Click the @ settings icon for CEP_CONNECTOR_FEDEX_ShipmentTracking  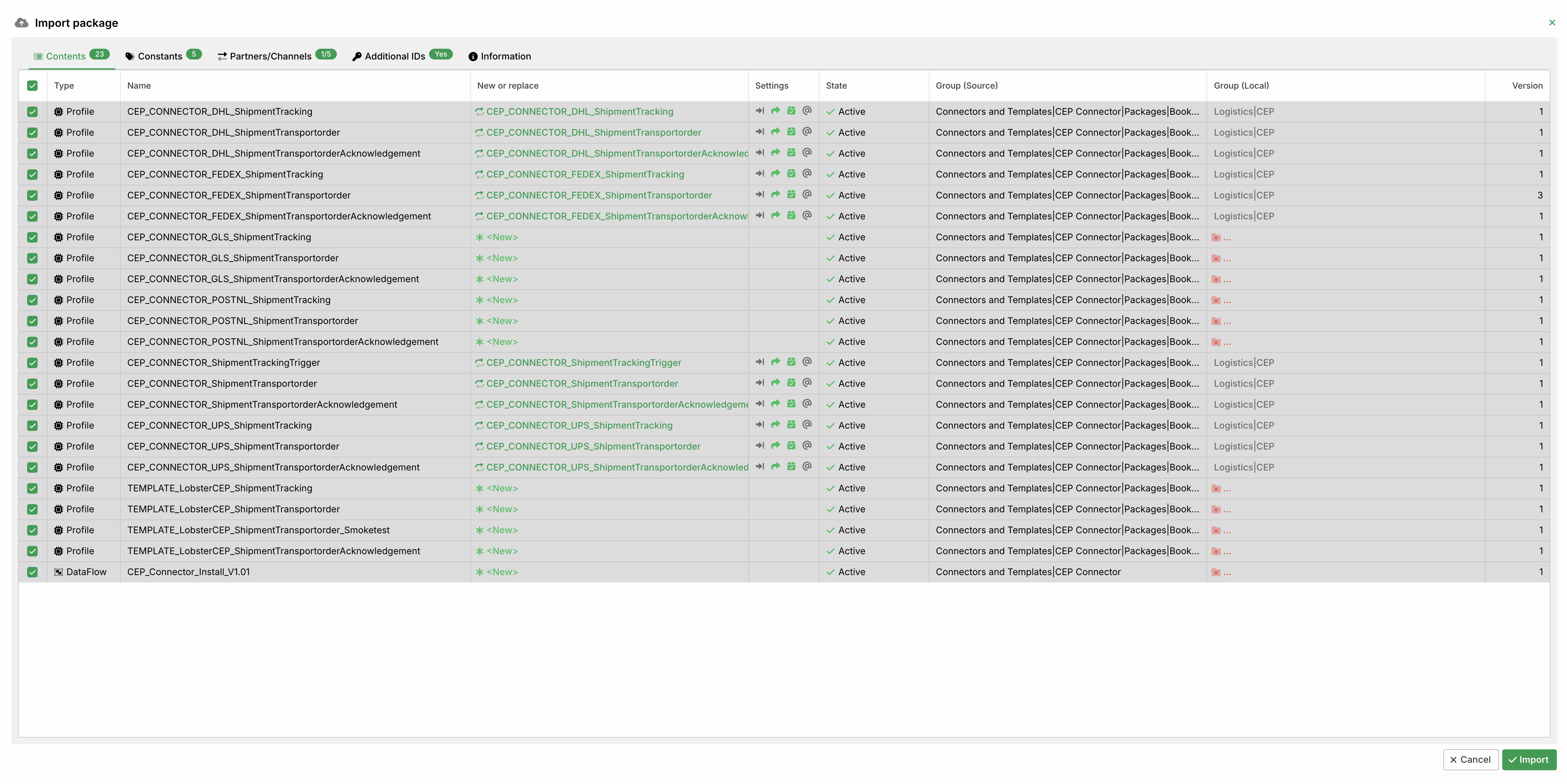[807, 174]
